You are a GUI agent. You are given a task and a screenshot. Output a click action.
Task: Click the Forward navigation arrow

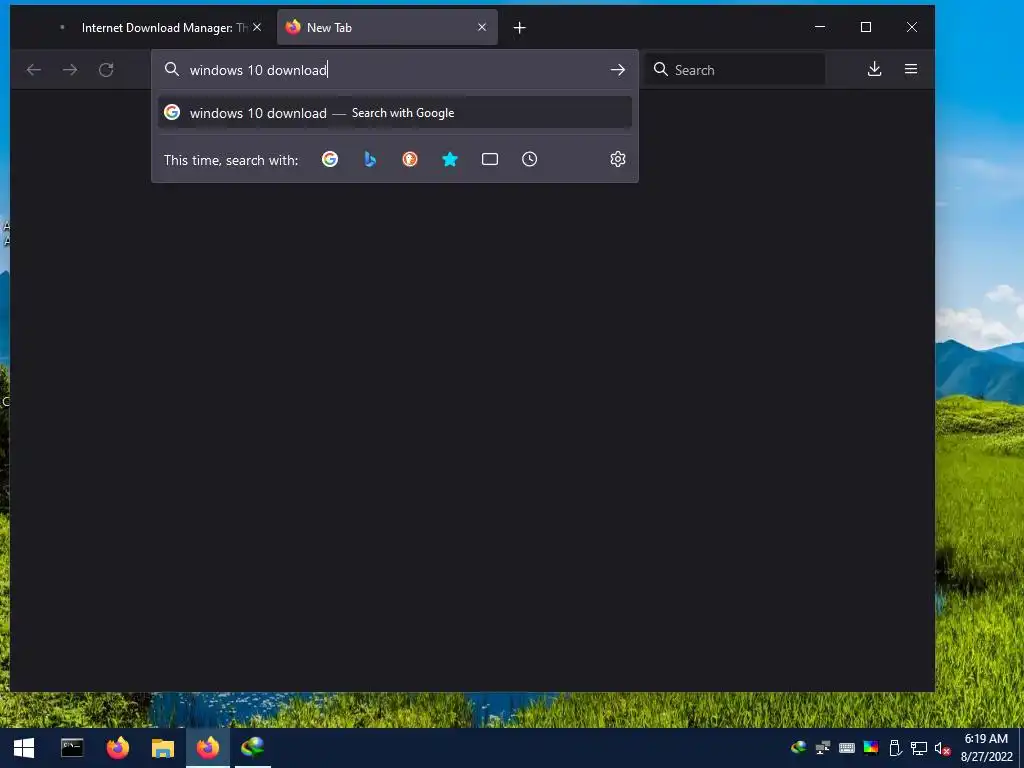point(70,70)
